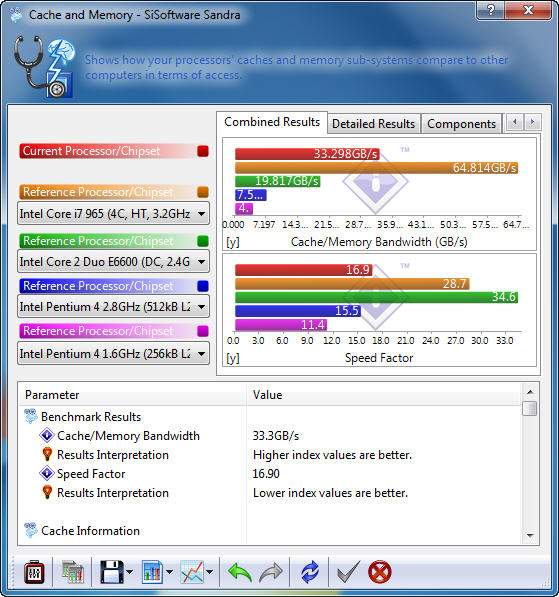The height and width of the screenshot is (597, 559).
Task: Click the bandwidth chart [y] axis toggle
Action: coord(233,242)
